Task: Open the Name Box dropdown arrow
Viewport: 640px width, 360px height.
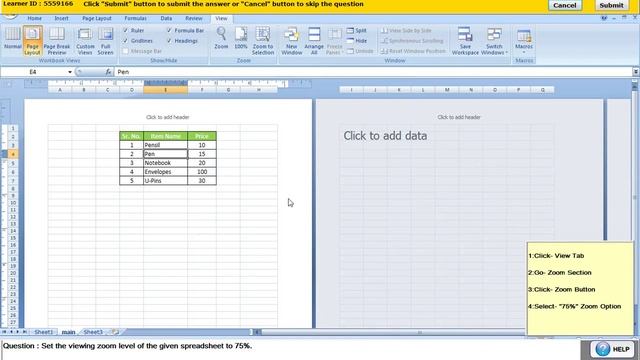Action: (70, 72)
